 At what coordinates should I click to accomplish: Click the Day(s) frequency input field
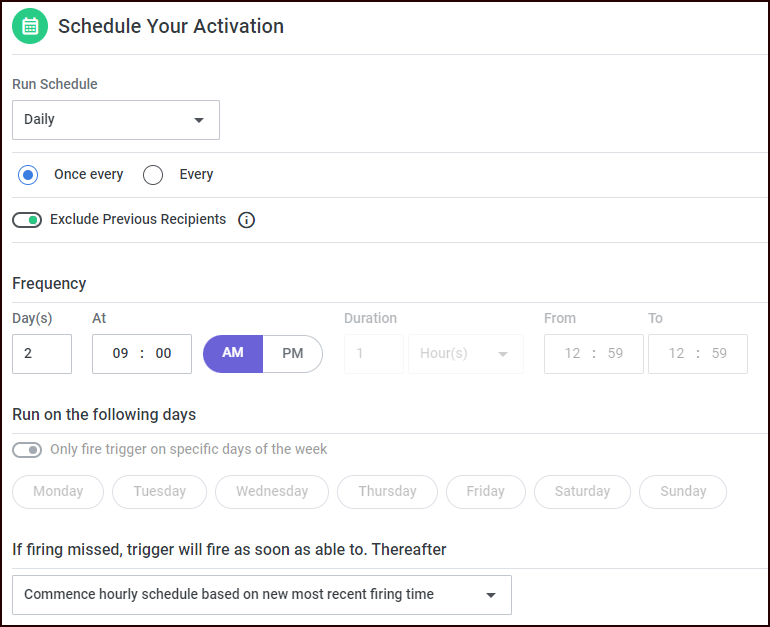click(42, 354)
